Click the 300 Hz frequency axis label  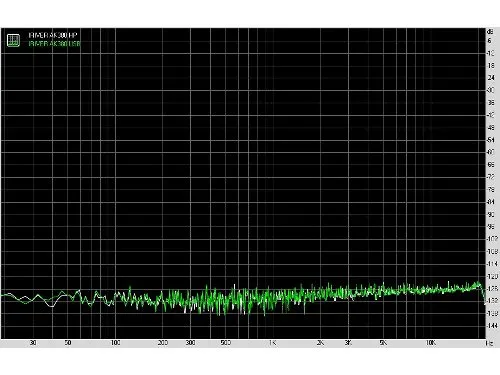[x=190, y=343]
